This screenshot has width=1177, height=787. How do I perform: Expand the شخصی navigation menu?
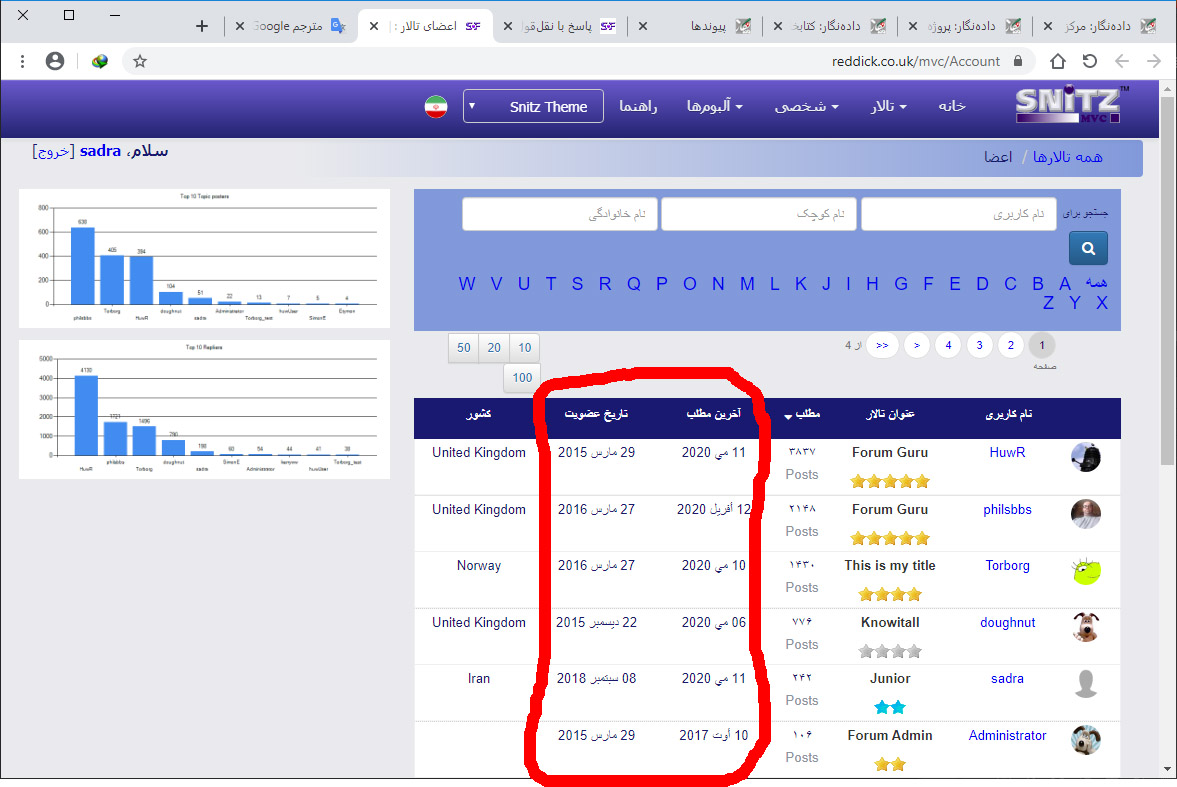[806, 106]
